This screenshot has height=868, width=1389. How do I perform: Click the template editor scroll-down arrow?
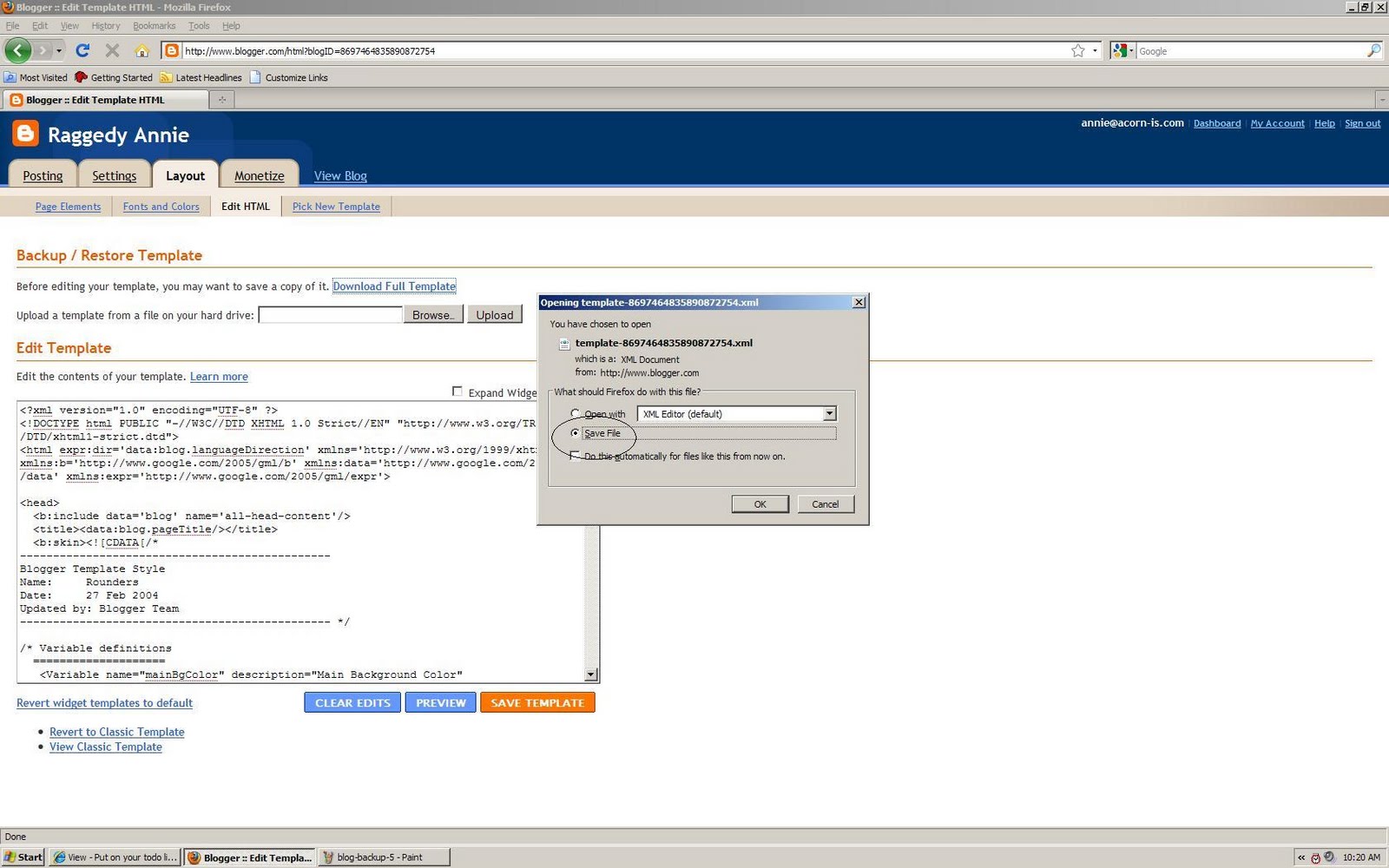[x=591, y=674]
